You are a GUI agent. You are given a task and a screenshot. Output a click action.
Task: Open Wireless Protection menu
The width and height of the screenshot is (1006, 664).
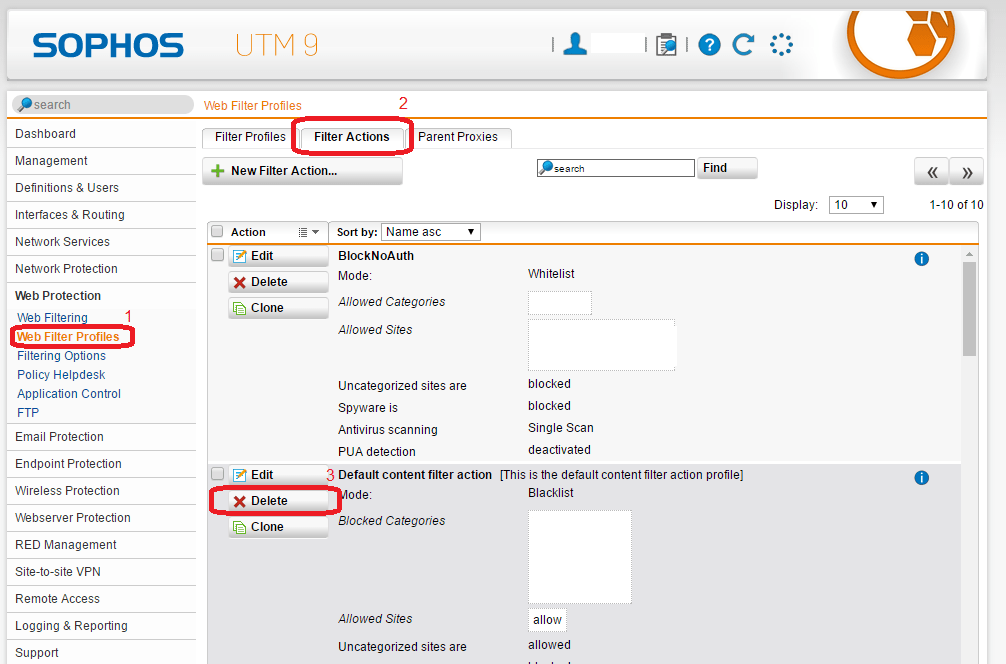pyautogui.click(x=101, y=490)
